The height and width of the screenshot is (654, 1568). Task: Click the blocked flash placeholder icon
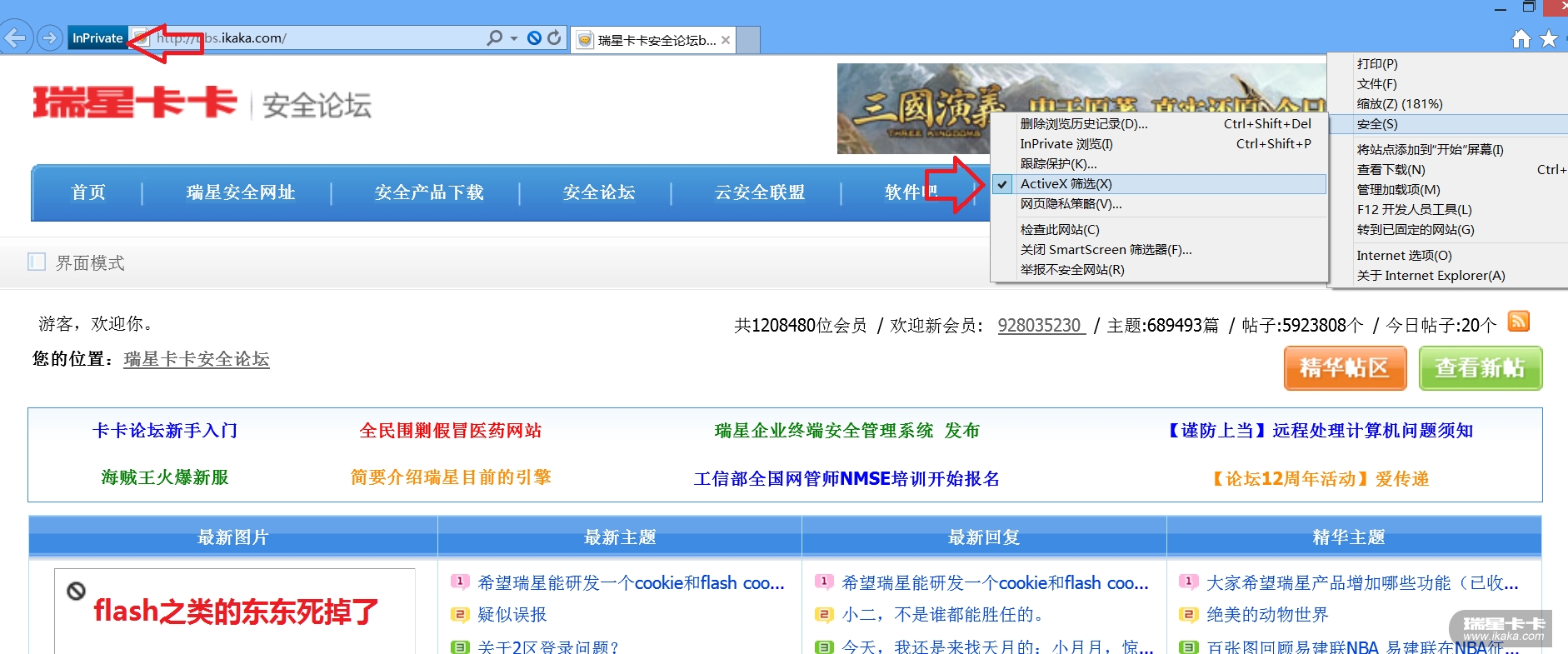coord(76,591)
